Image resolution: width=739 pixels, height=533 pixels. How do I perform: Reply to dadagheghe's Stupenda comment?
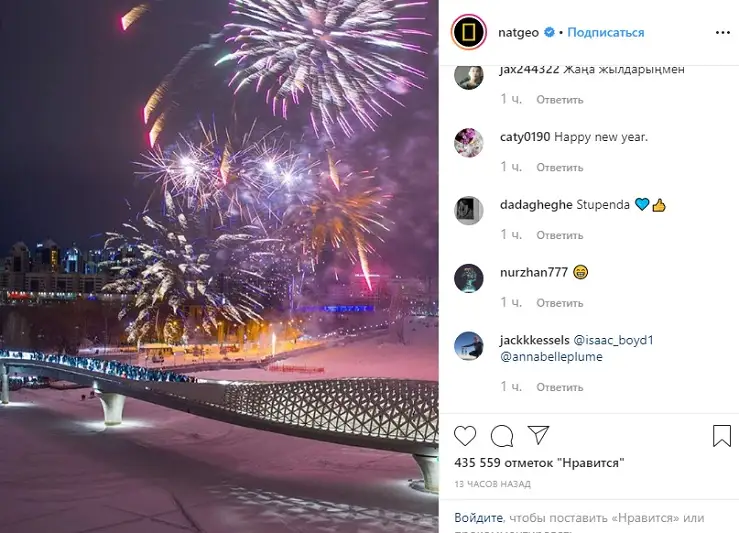click(x=559, y=235)
